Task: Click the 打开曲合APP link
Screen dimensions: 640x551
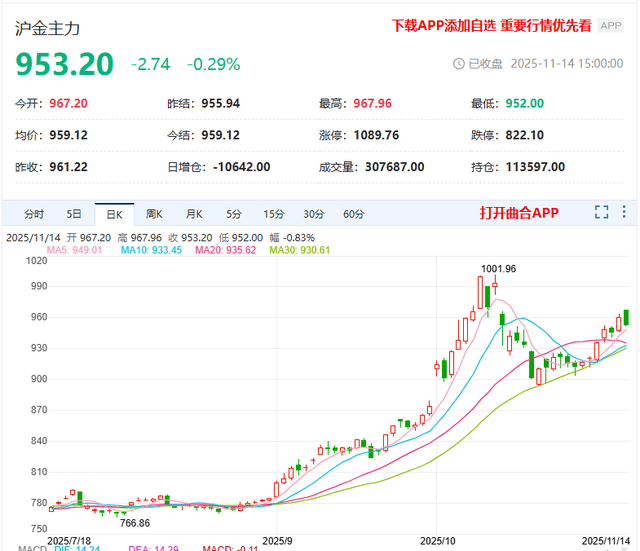Action: click(x=518, y=213)
